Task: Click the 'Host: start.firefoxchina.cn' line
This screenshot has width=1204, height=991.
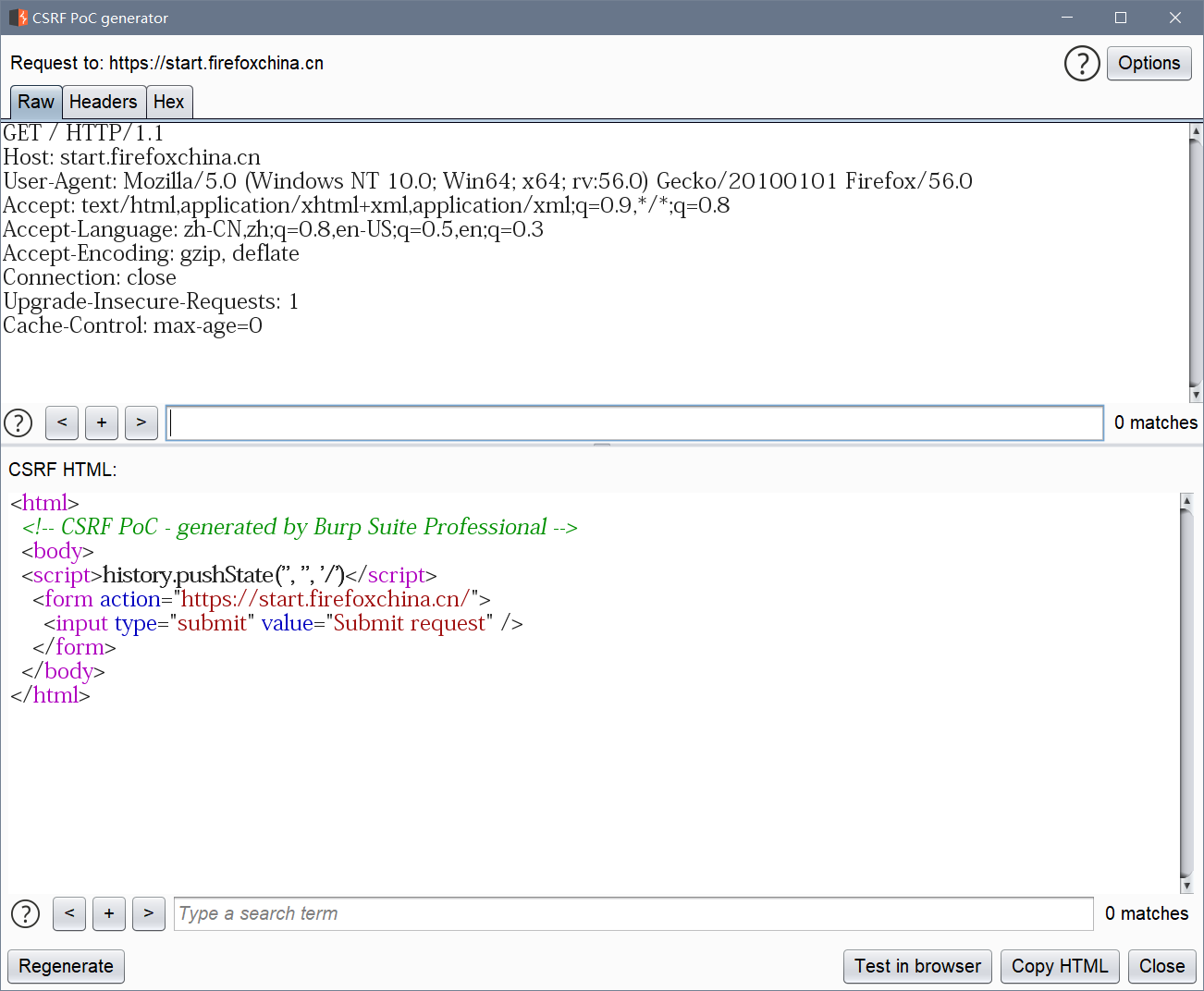Action: (132, 157)
